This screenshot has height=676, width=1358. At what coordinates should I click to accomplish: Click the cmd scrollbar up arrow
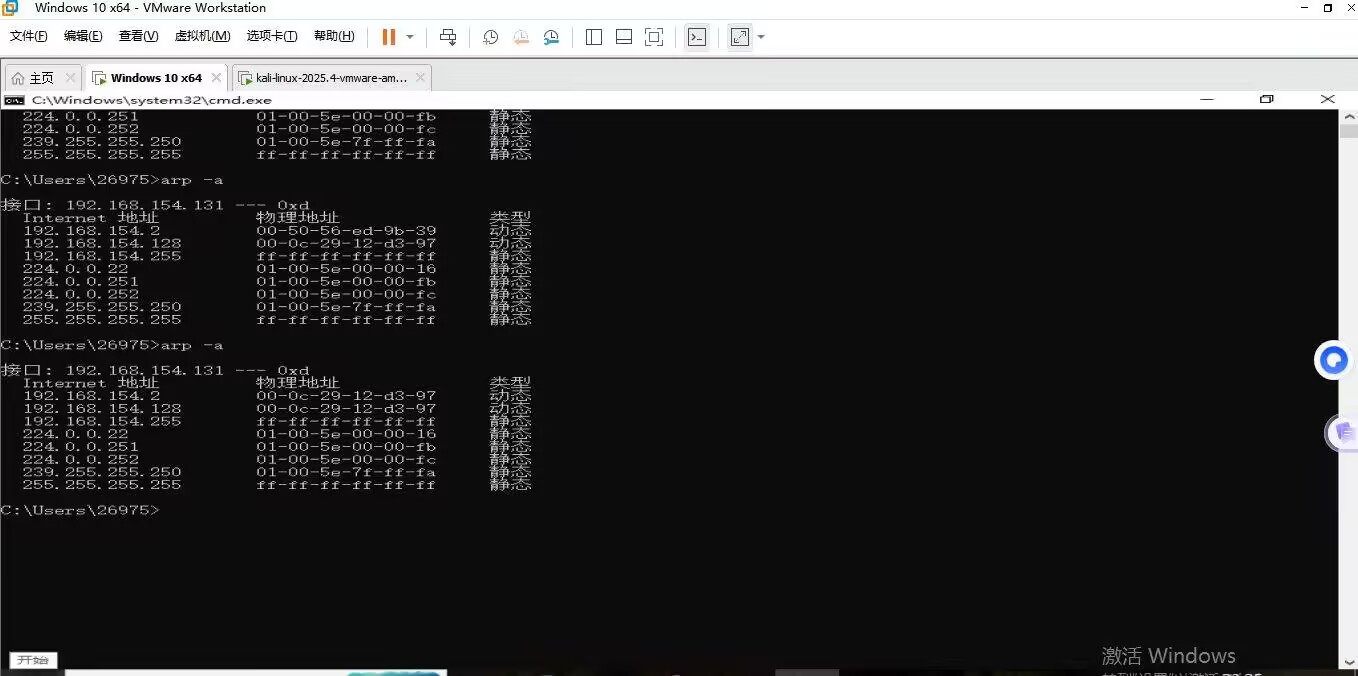coord(1348,115)
